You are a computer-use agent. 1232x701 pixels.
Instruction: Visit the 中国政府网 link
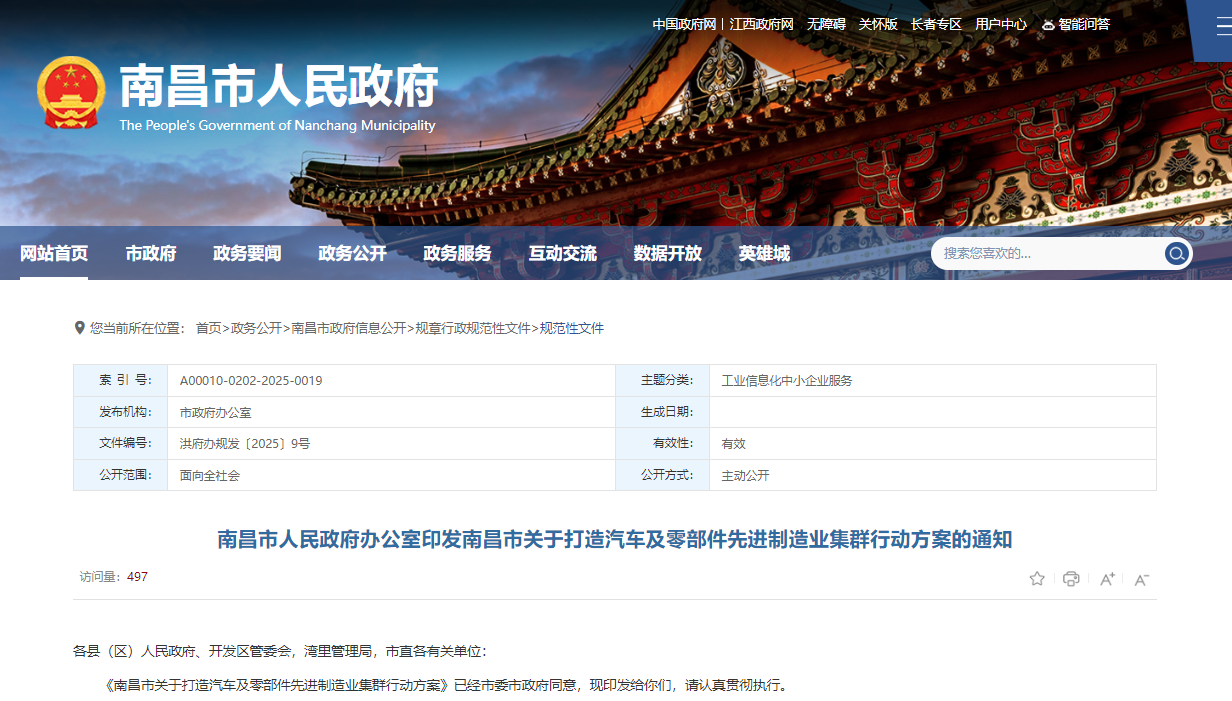pyautogui.click(x=684, y=24)
